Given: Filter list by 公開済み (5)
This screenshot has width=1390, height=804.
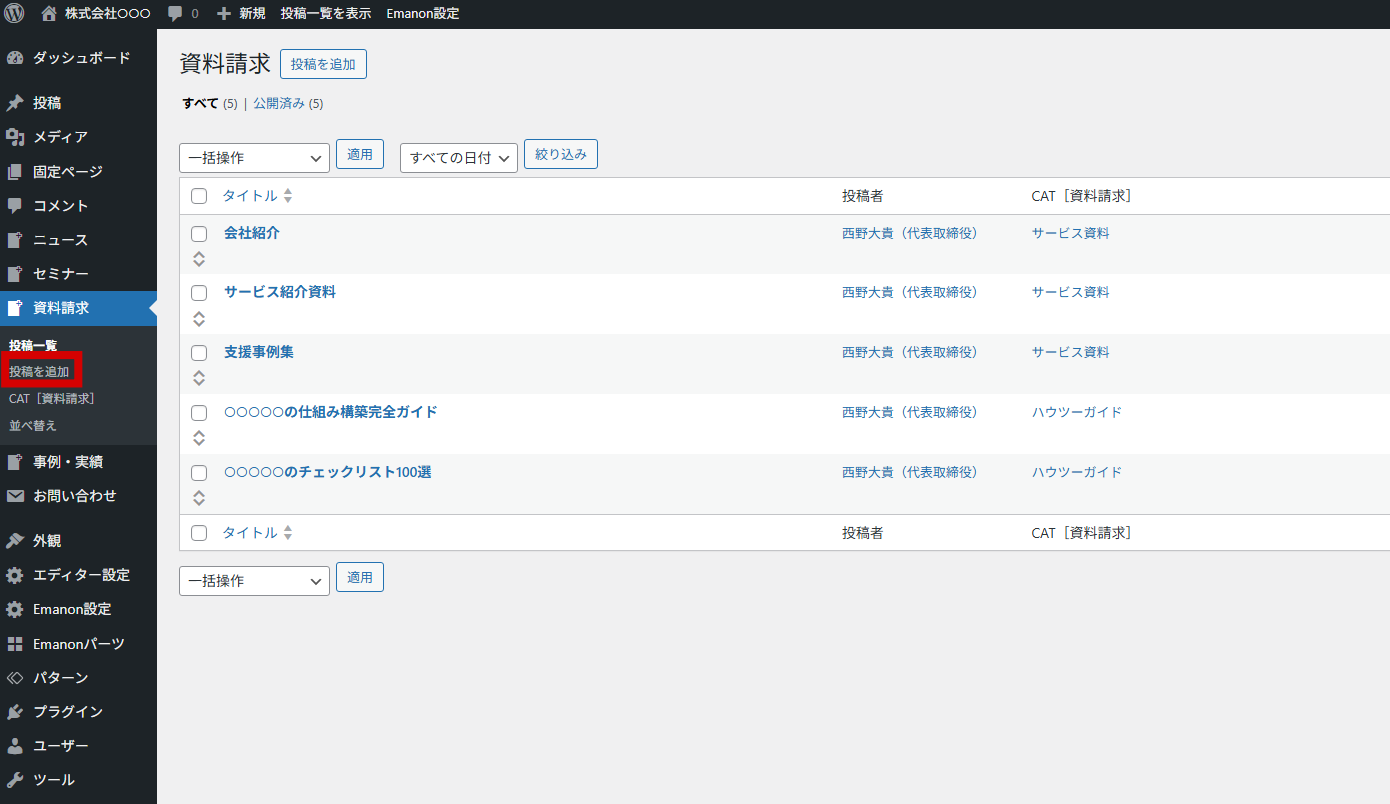Looking at the screenshot, I should click(x=288, y=103).
